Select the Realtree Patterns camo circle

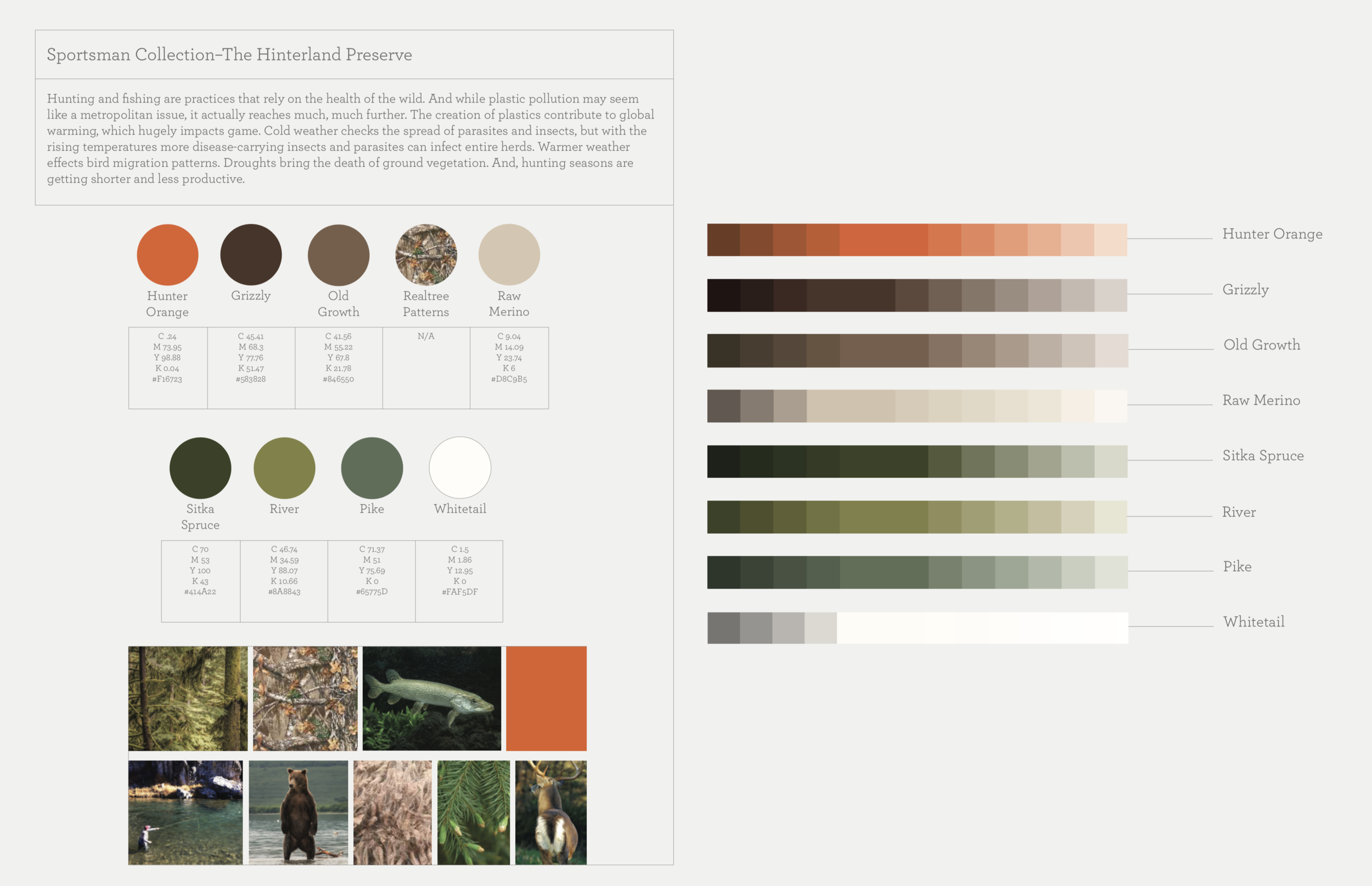pyautogui.click(x=426, y=255)
